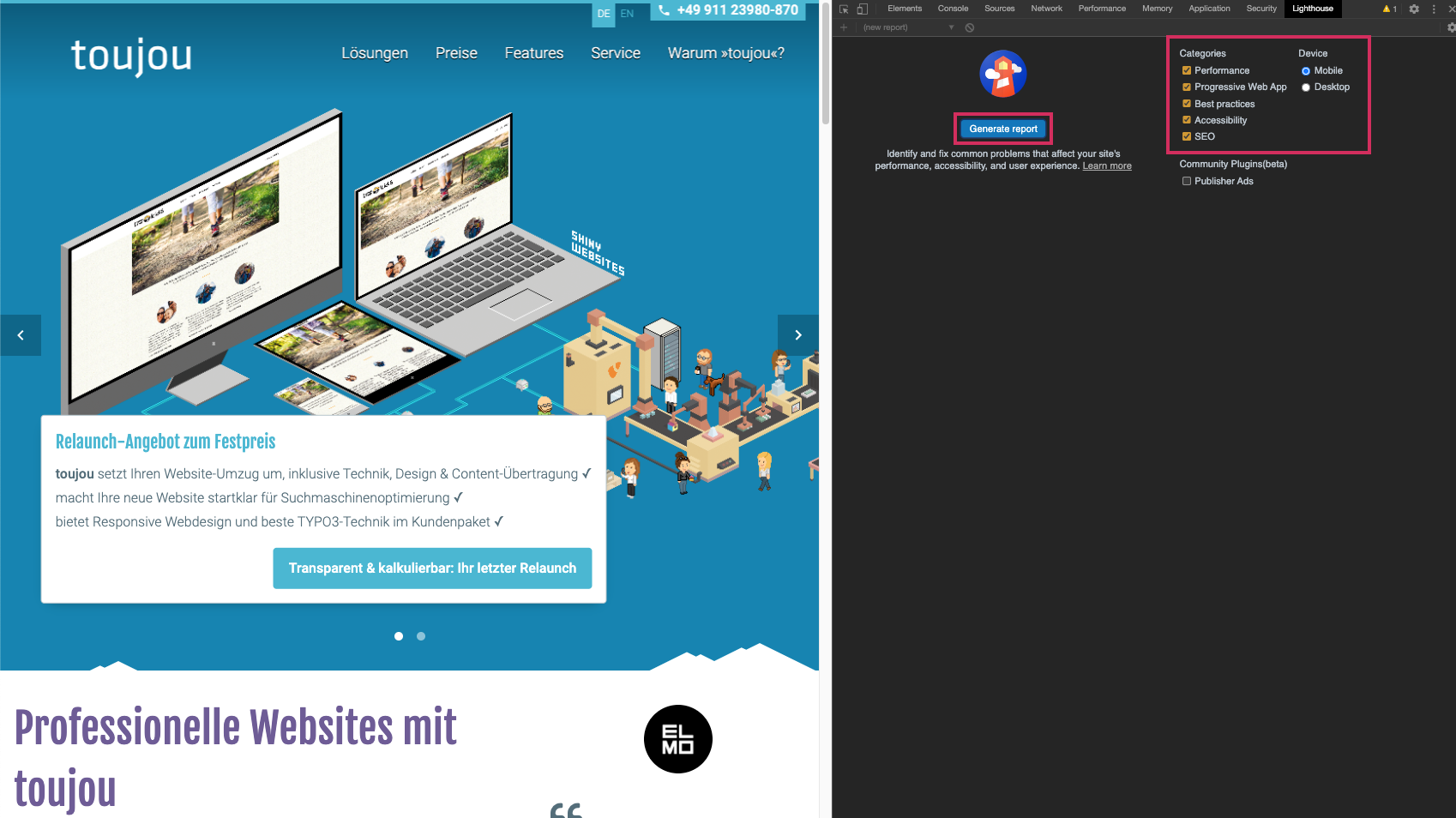
Task: Open the DevTools three-dot menu
Action: [1434, 9]
